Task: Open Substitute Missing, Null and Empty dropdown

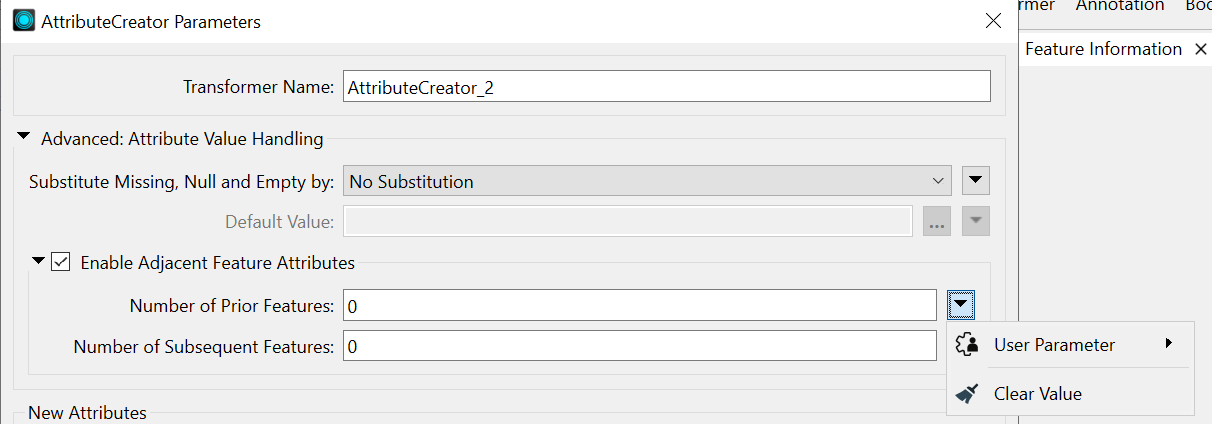Action: click(648, 182)
